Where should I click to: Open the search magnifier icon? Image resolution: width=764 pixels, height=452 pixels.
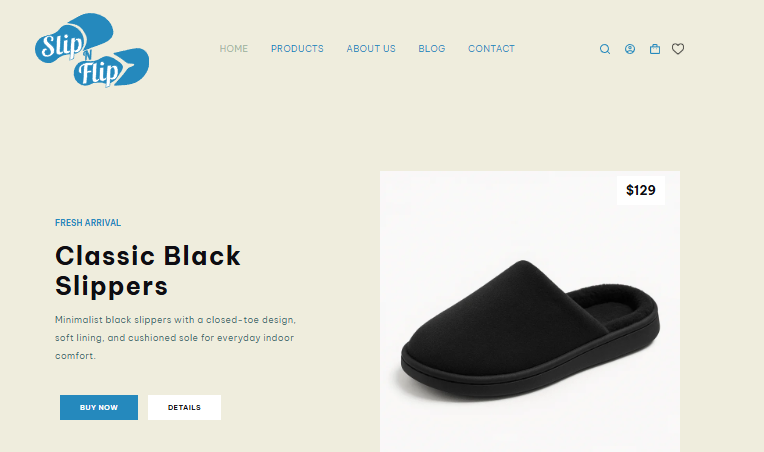point(605,49)
